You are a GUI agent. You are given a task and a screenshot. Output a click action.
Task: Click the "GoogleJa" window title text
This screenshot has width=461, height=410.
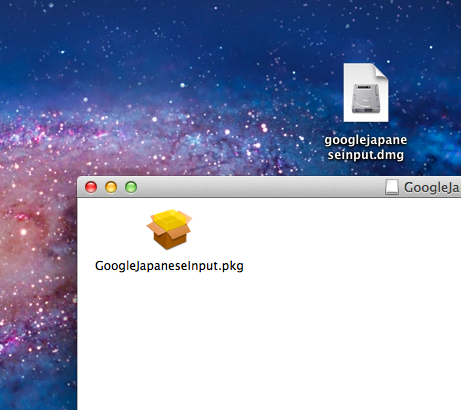(x=432, y=187)
